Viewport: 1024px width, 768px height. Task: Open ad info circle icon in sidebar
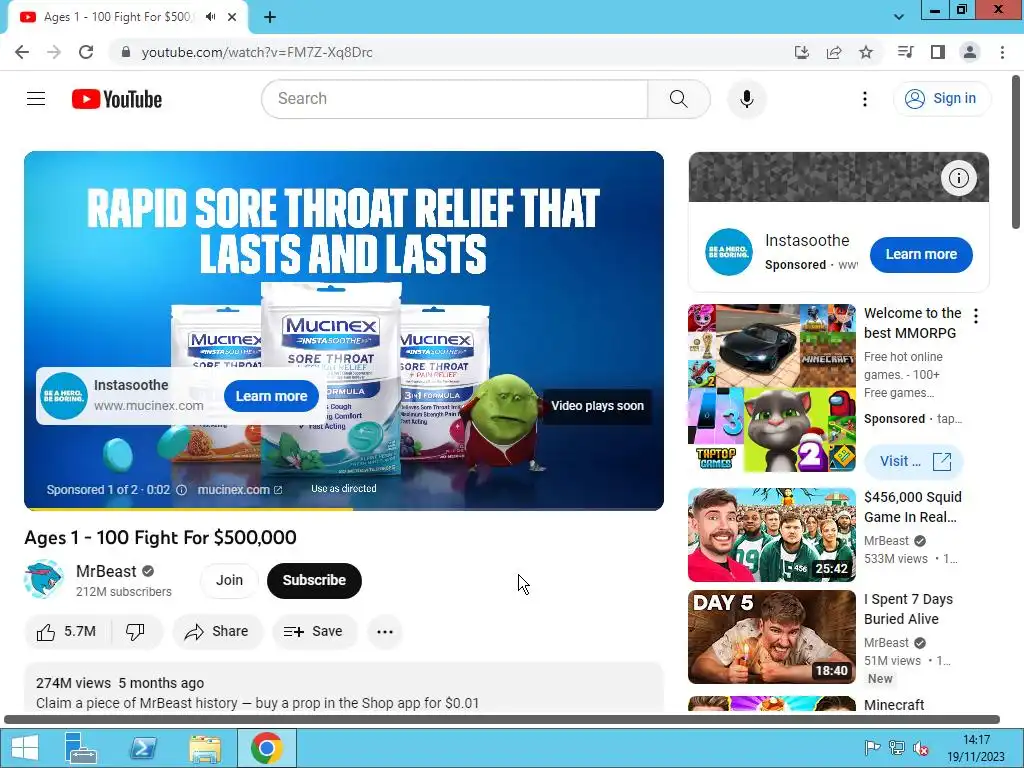[x=959, y=178]
